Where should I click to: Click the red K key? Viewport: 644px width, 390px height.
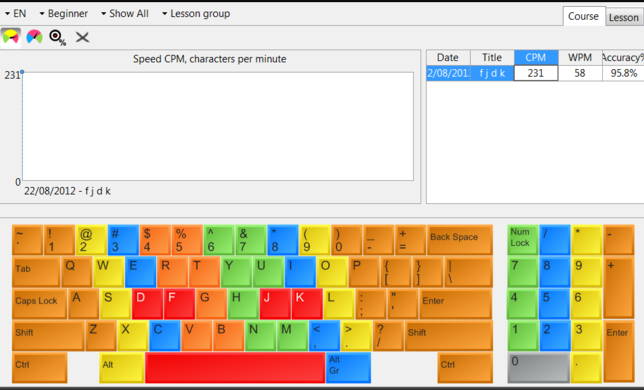tap(307, 304)
